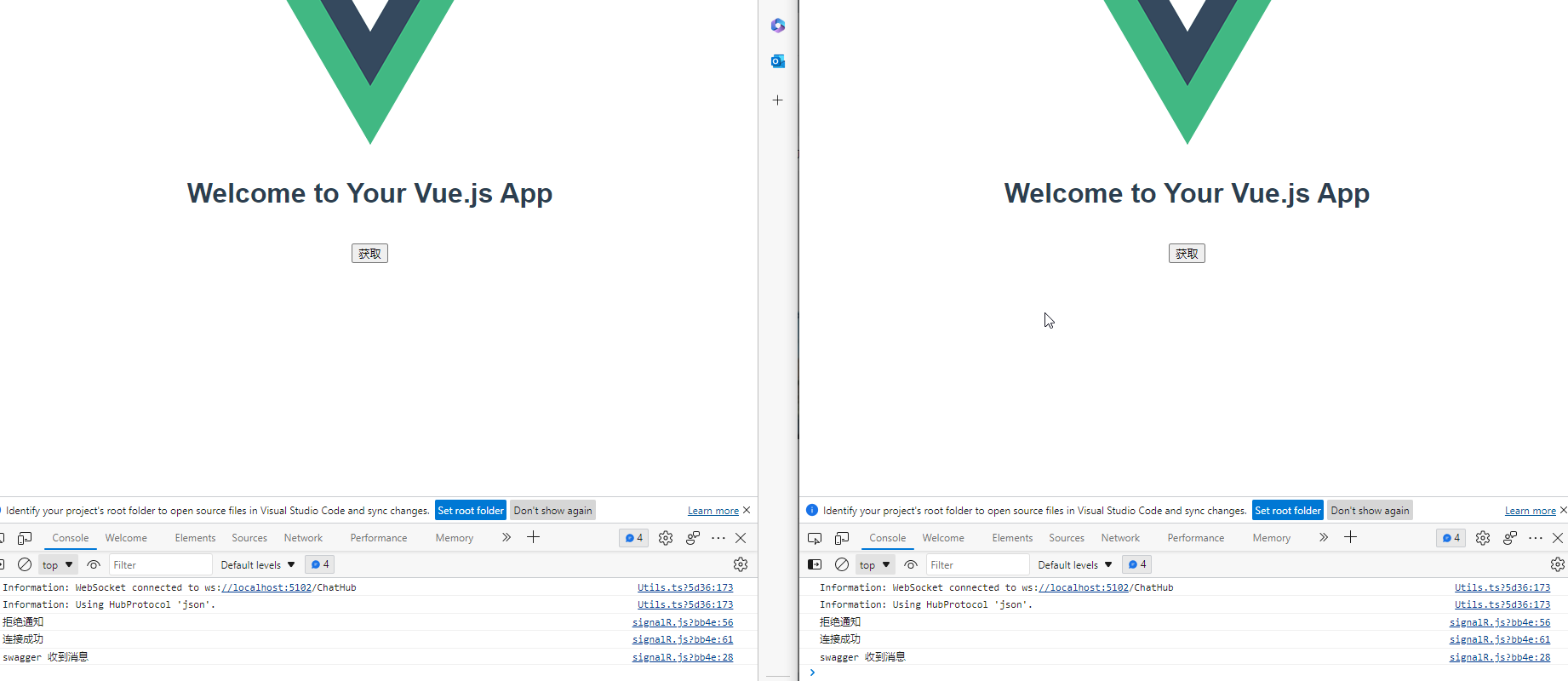
Task: Switch to the Sources tab in the right DevTools
Action: pos(1067,538)
